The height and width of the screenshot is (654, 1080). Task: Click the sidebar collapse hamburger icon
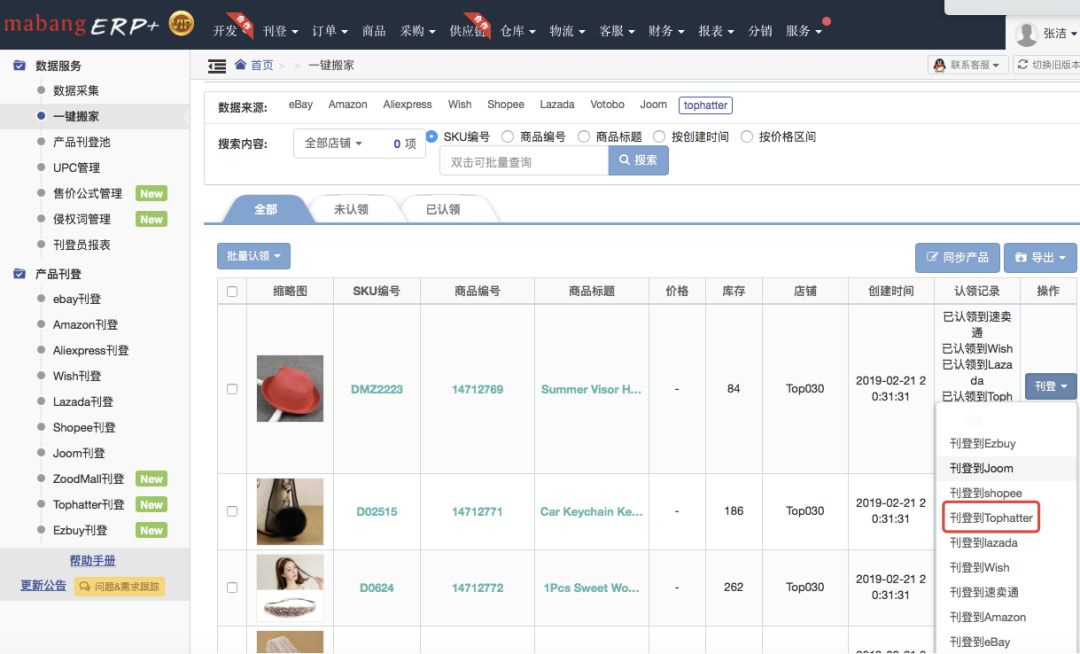click(217, 66)
